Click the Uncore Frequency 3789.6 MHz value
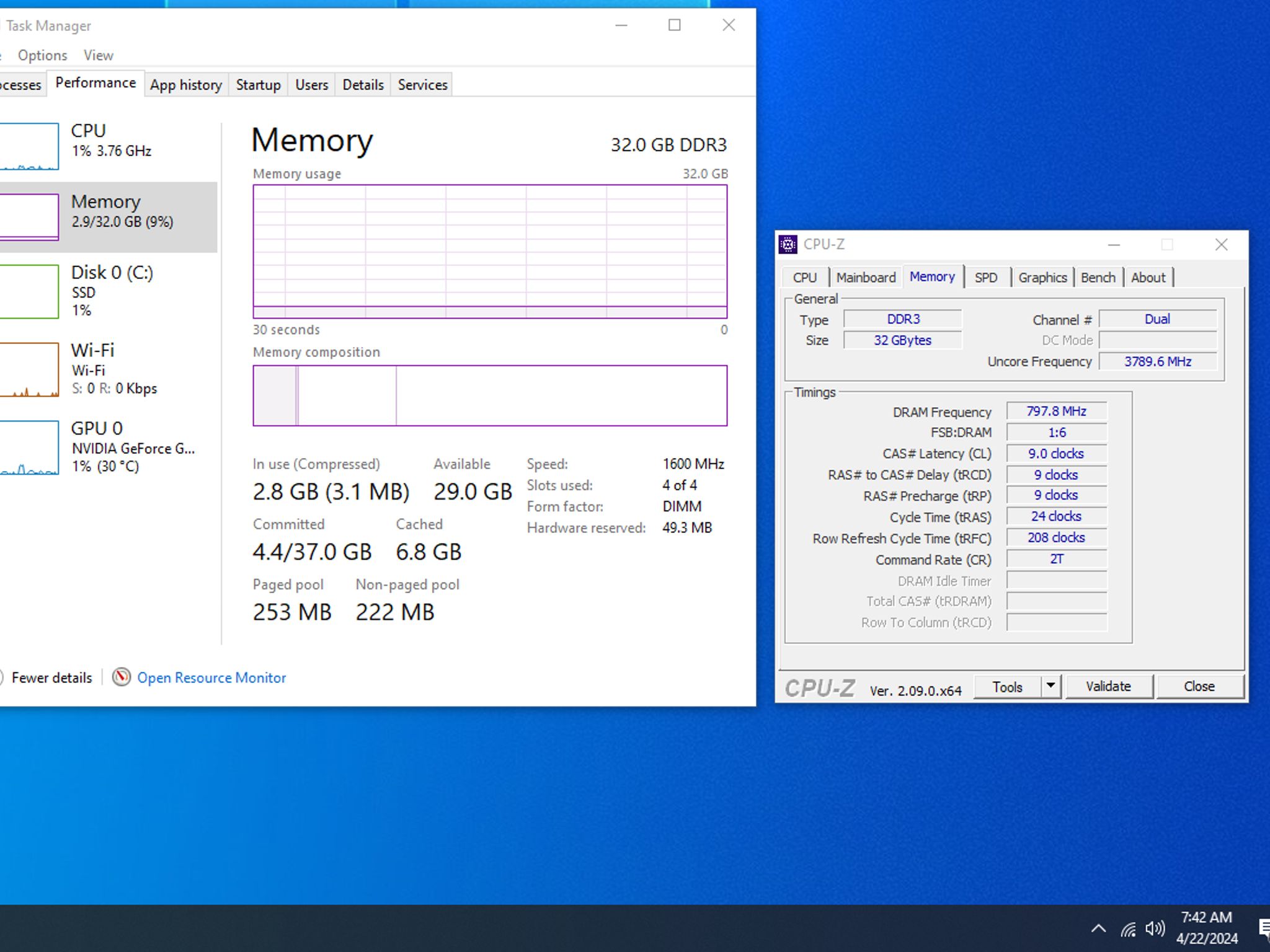Viewport: 1270px width, 952px height. [1158, 361]
